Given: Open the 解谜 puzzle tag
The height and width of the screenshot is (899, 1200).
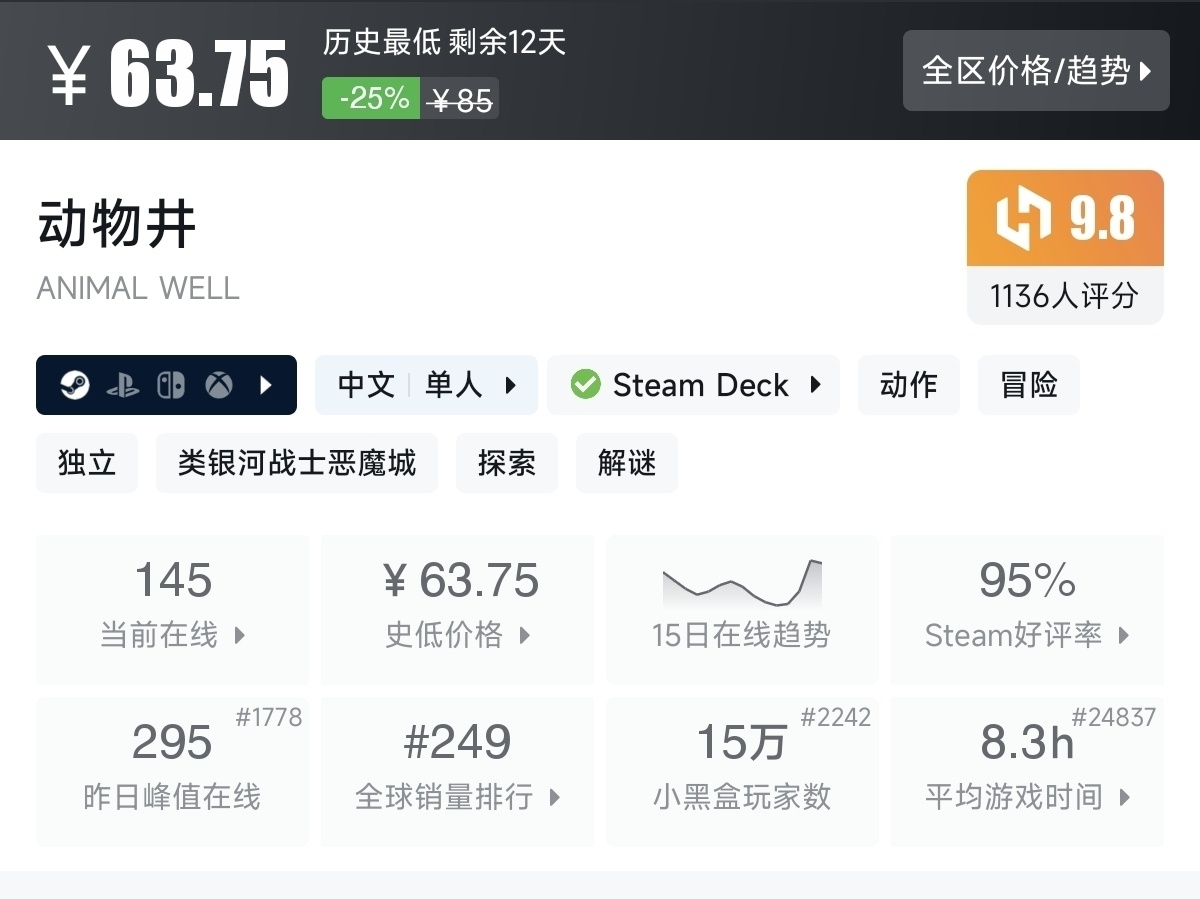Looking at the screenshot, I should [x=627, y=463].
